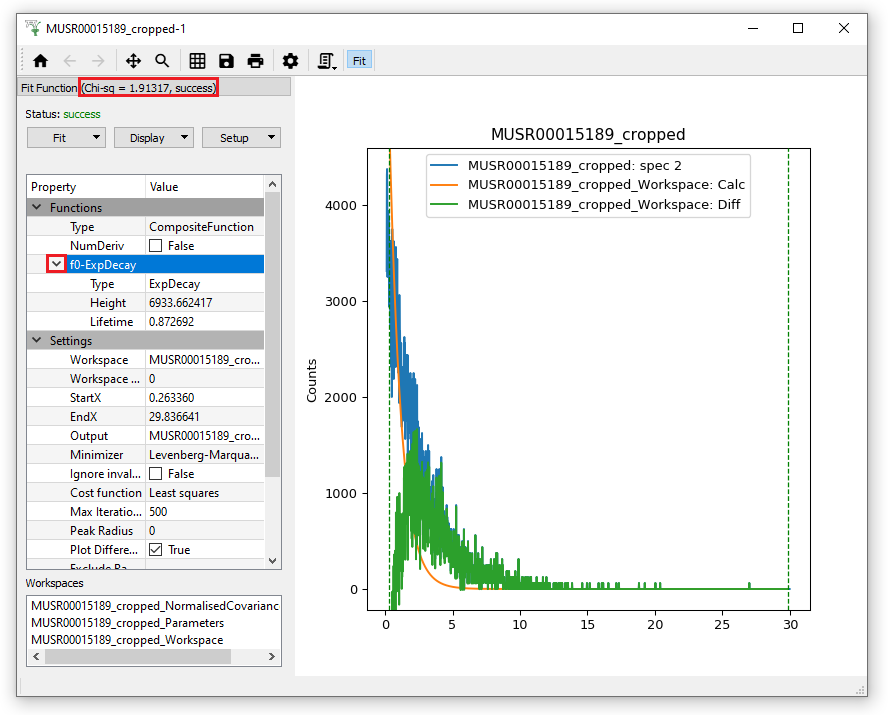The image size is (888, 715).
Task: Toggle grid lines with the grid icon
Action: [x=197, y=61]
